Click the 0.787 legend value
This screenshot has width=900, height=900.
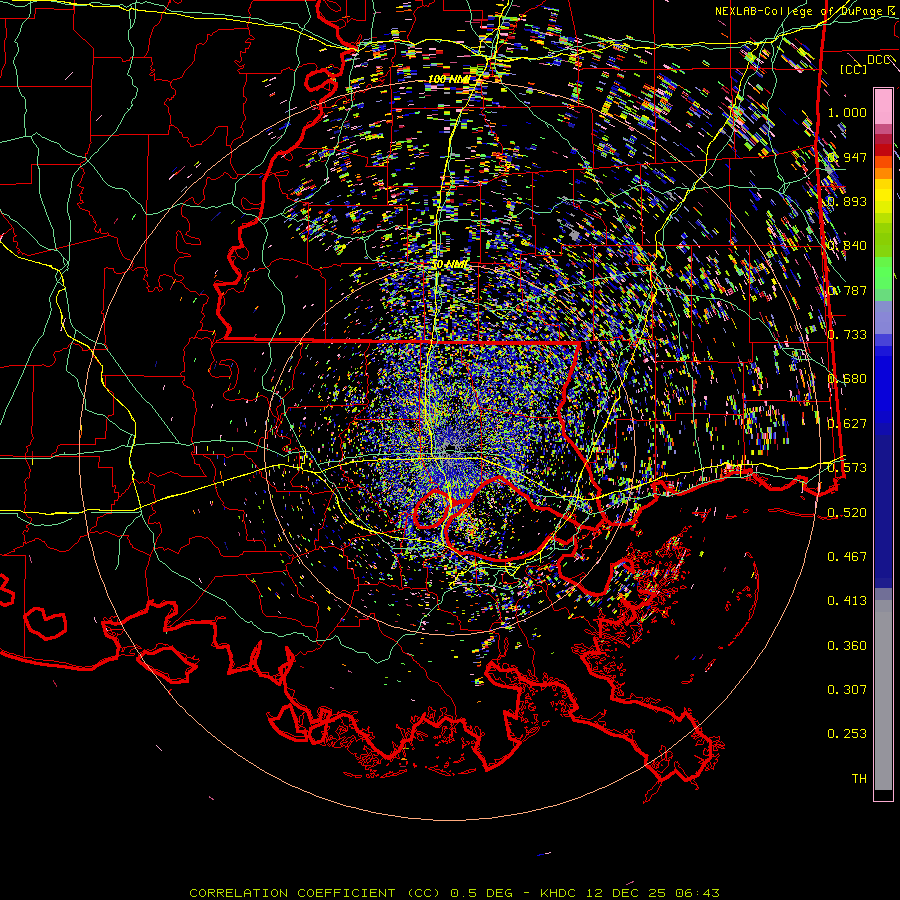(847, 290)
